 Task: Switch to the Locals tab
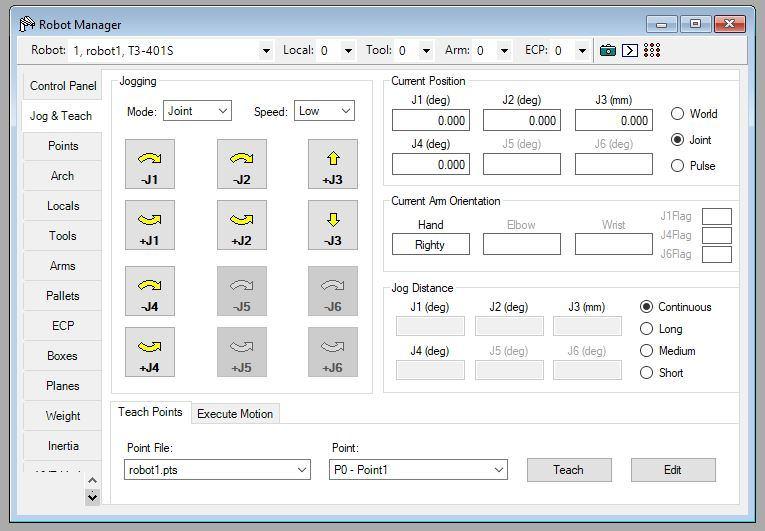[x=62, y=206]
